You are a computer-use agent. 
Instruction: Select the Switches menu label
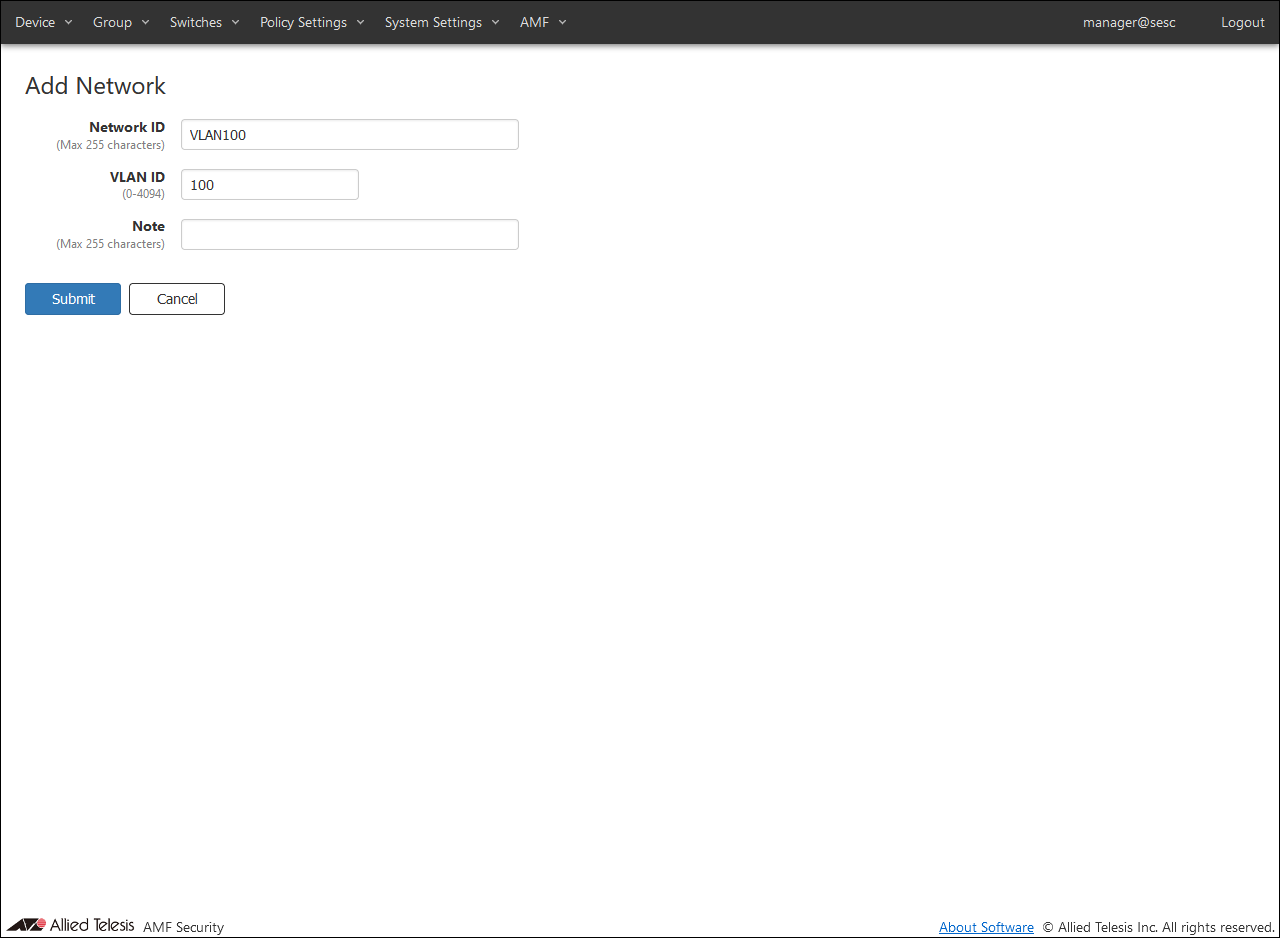point(196,22)
